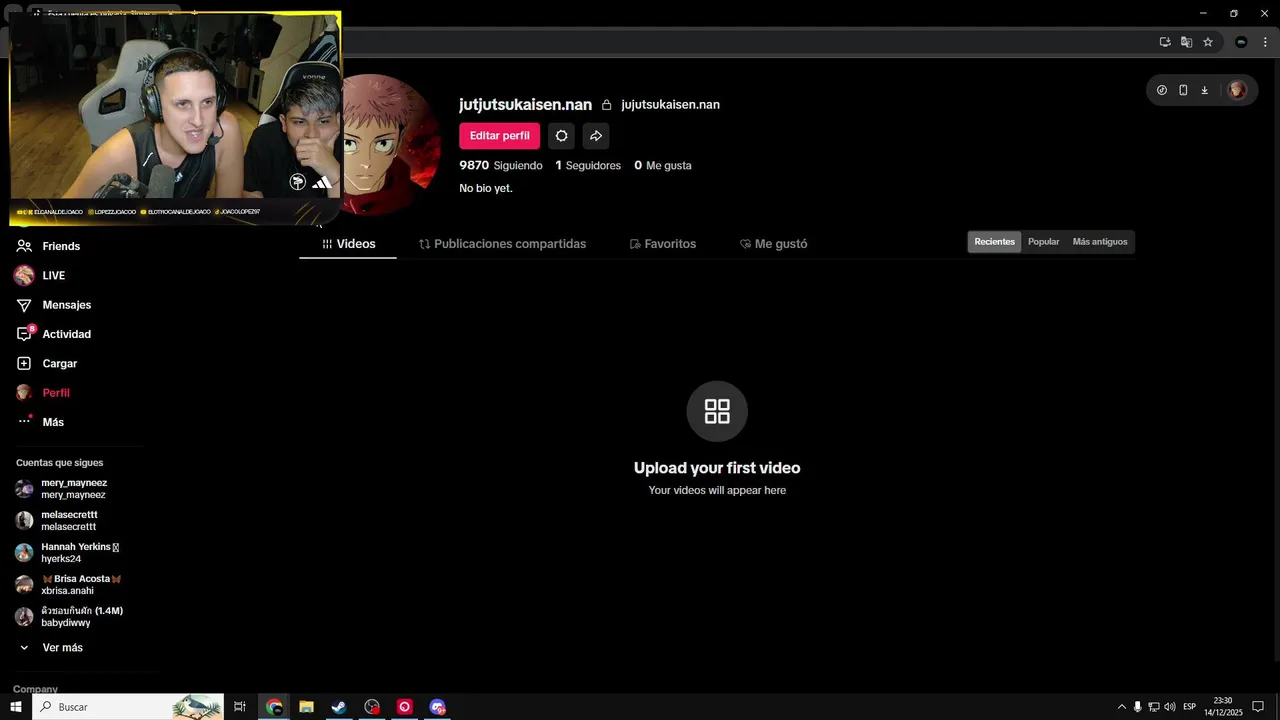
Task: Open the Chrome profile icon
Action: coord(1241,42)
